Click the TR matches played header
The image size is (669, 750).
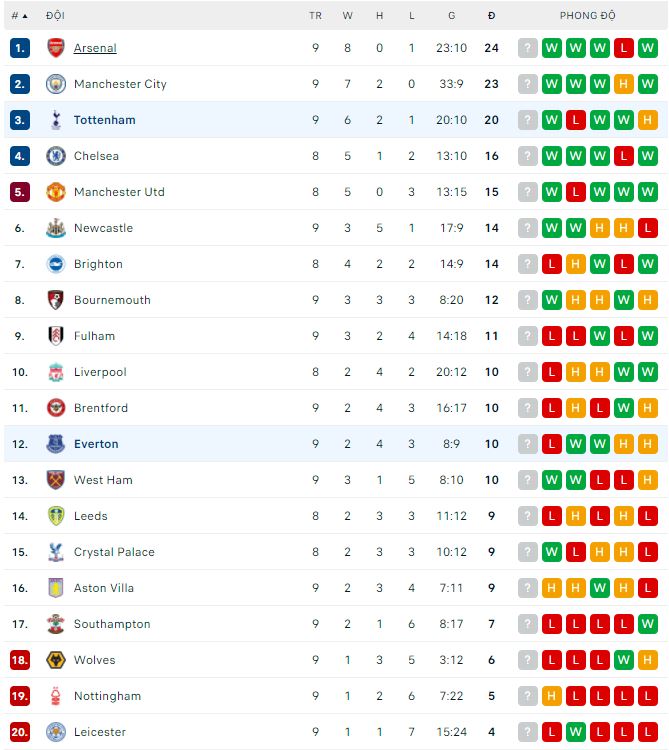tap(315, 16)
